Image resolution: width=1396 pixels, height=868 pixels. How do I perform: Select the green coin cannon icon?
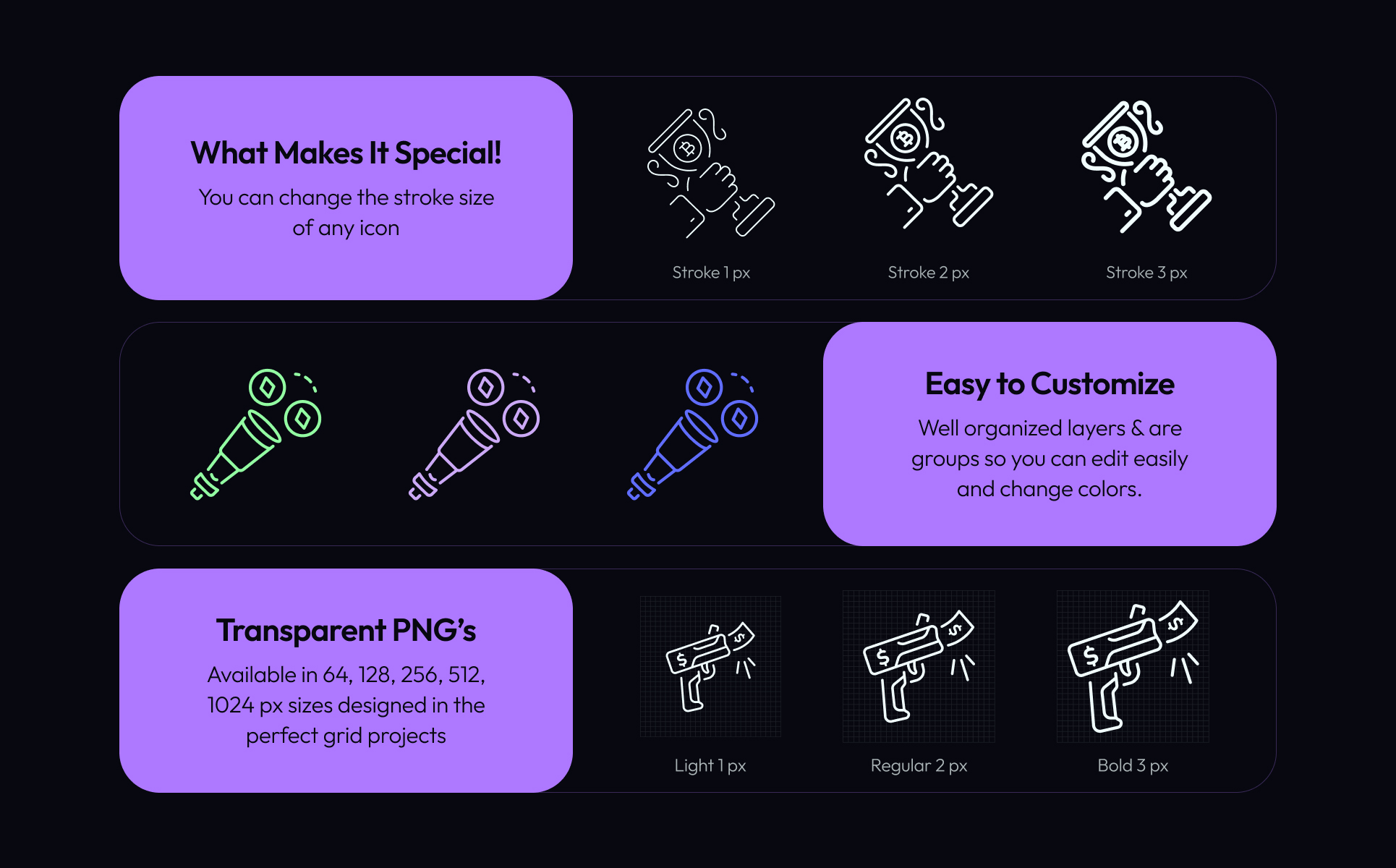point(255,435)
